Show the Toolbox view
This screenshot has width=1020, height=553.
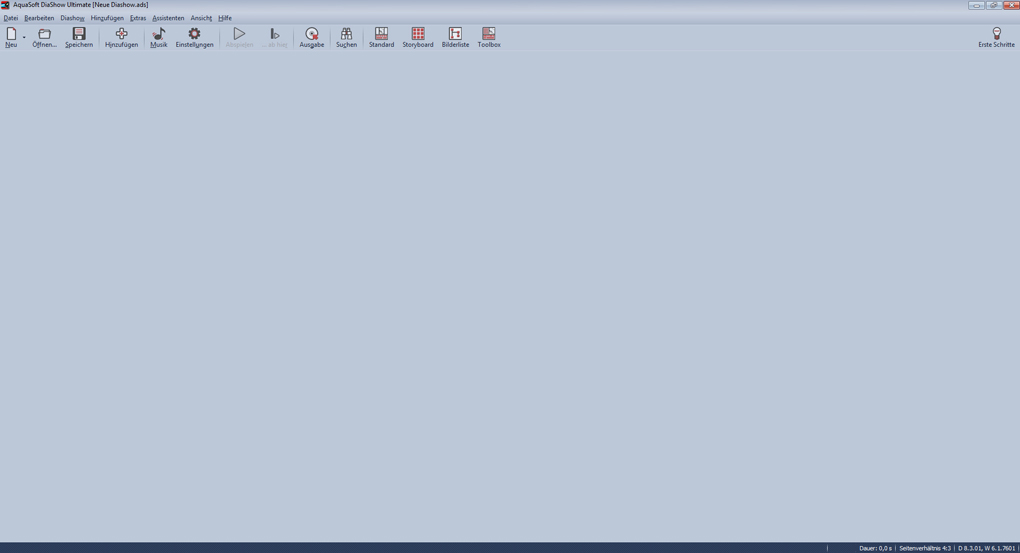point(489,35)
